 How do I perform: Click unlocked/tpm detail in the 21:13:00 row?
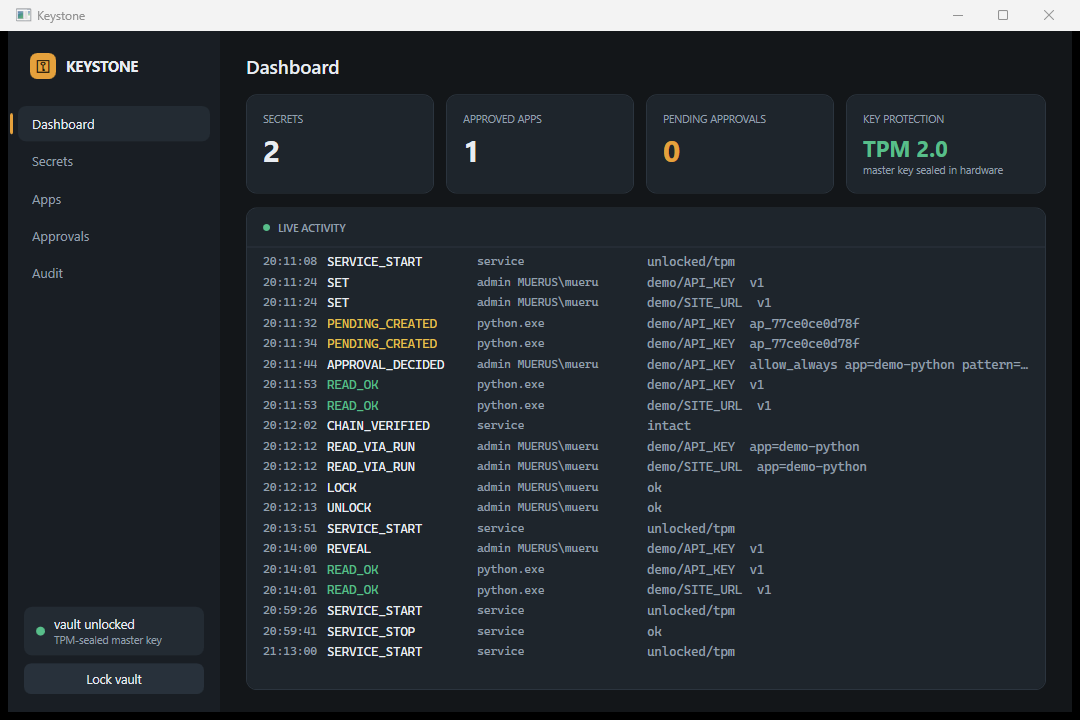[691, 651]
